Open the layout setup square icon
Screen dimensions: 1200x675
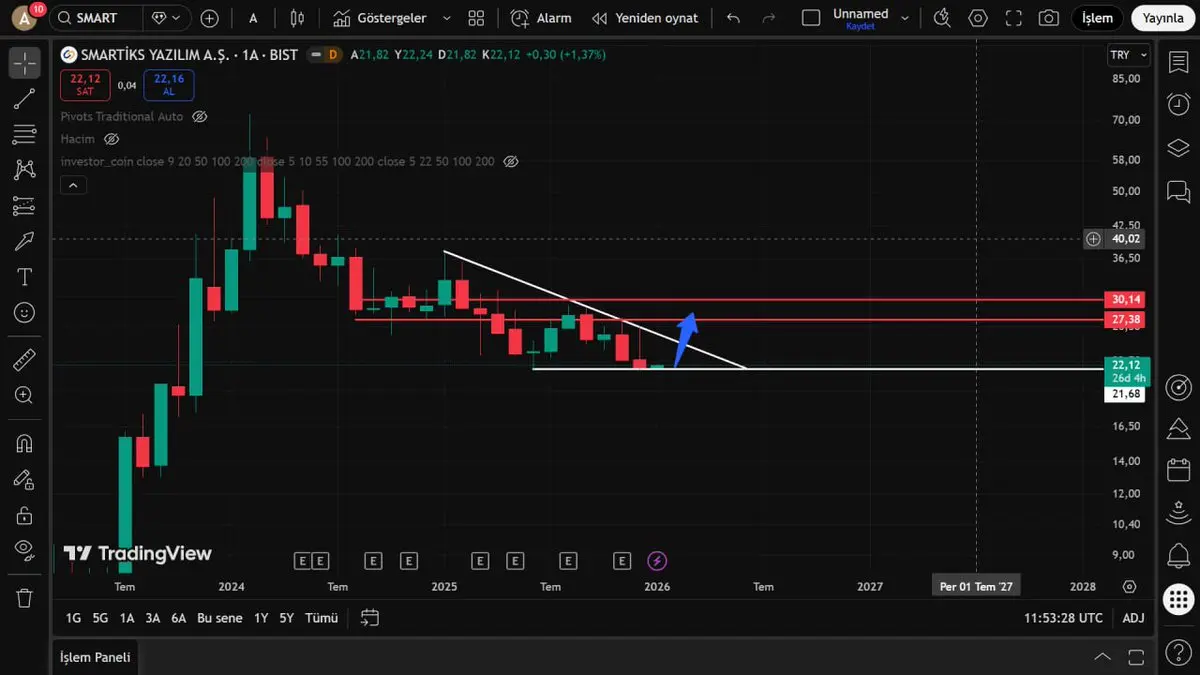811,18
